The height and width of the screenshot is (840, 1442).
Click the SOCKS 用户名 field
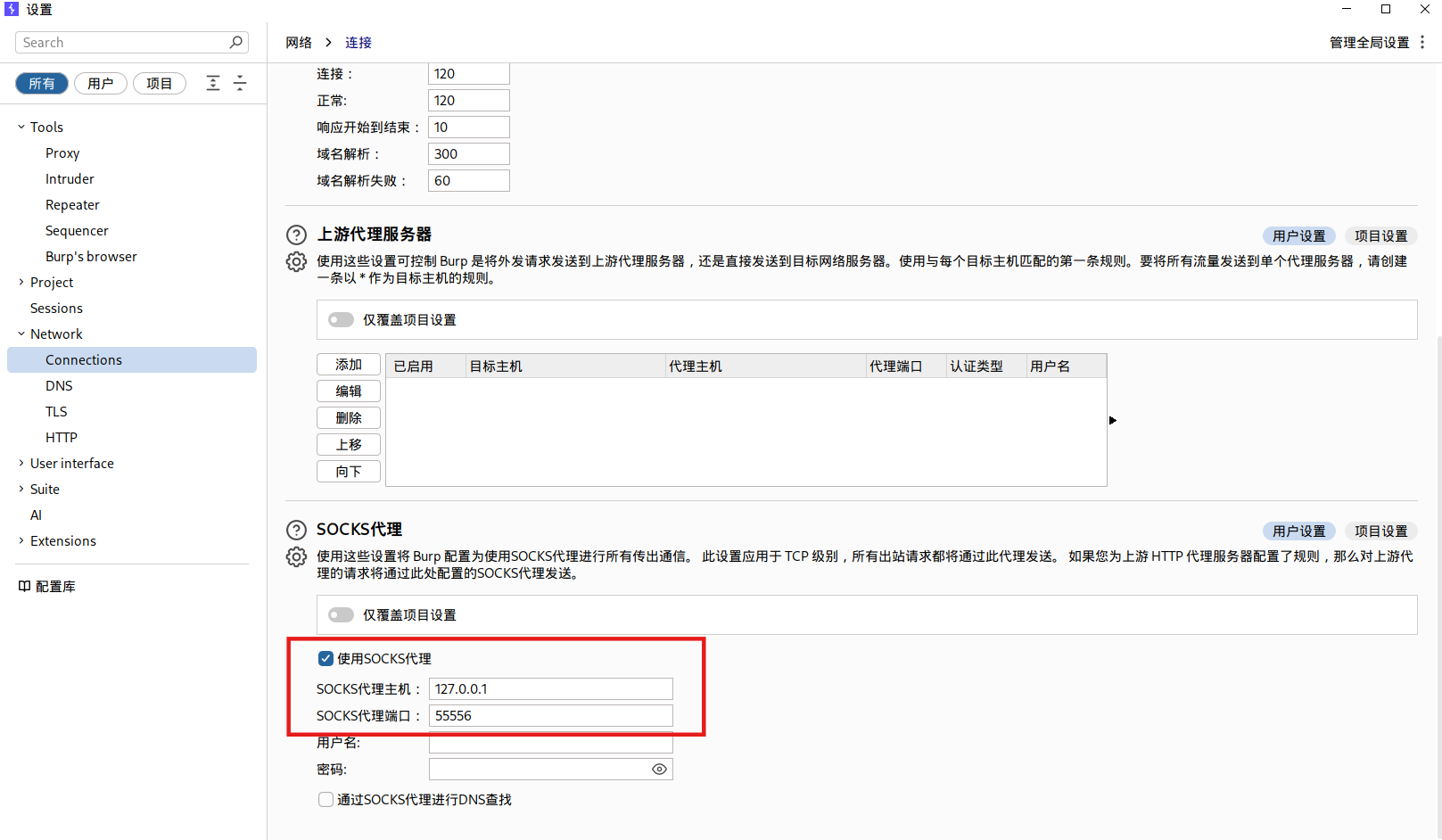tap(550, 745)
